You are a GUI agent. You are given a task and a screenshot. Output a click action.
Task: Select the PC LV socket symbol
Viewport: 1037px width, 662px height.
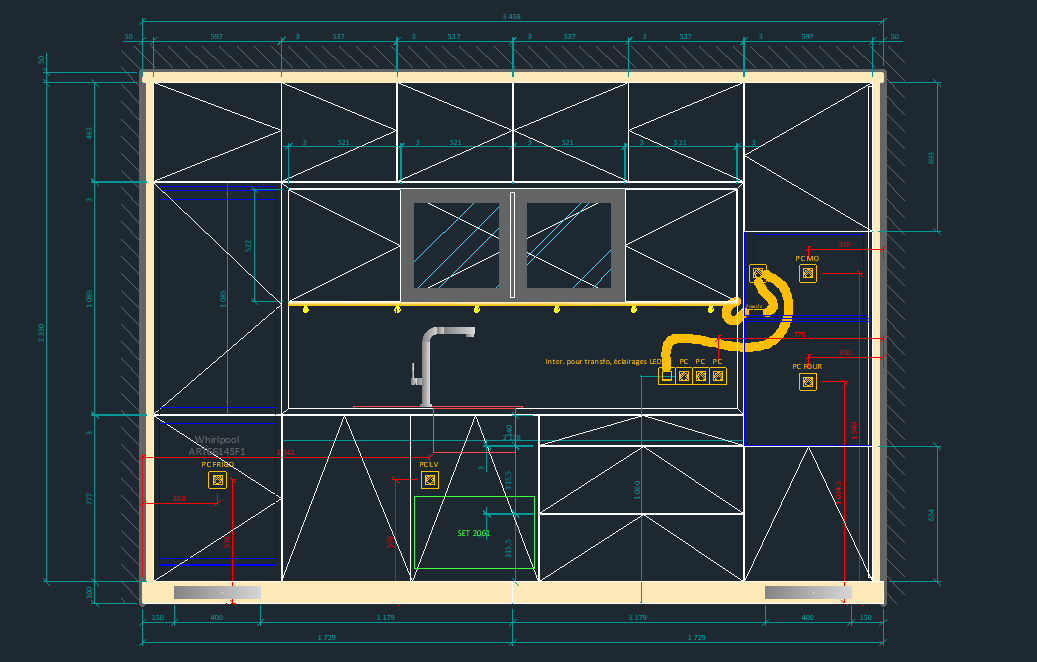point(430,480)
